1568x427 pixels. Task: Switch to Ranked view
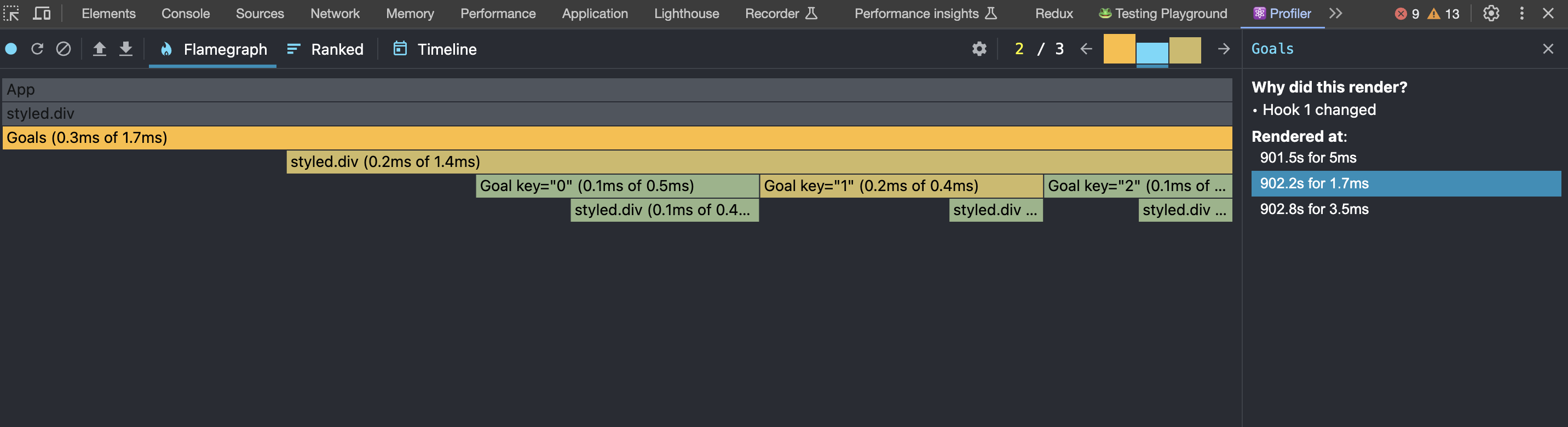click(x=325, y=49)
